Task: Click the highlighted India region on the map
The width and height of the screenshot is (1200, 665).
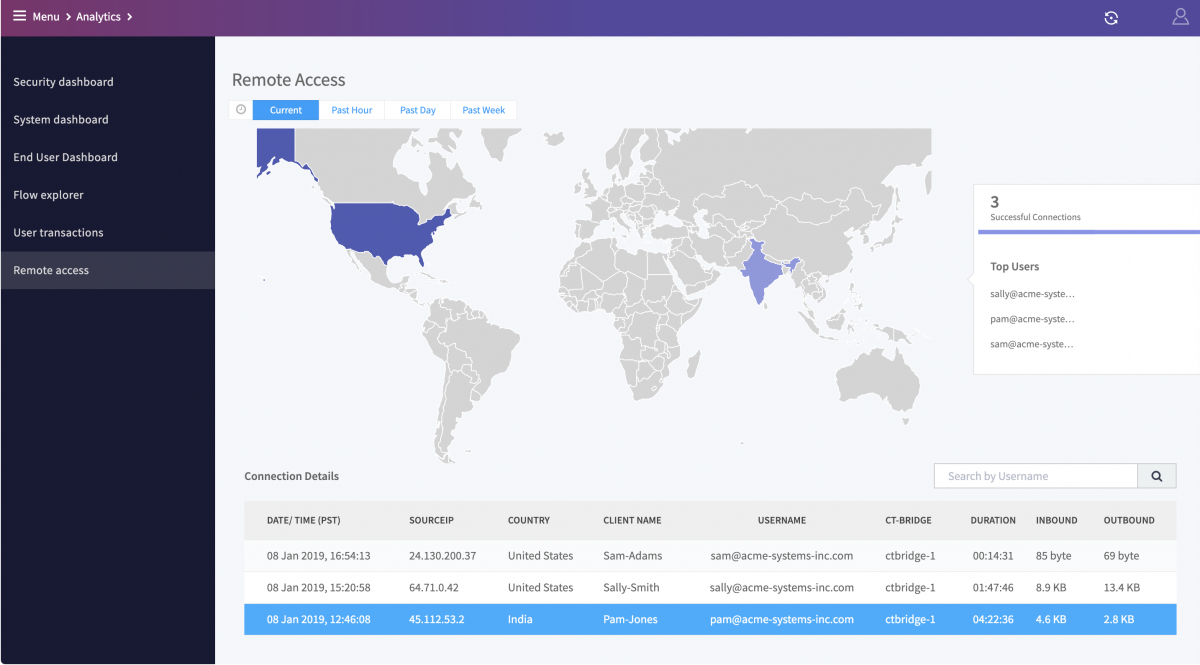Action: point(762,270)
